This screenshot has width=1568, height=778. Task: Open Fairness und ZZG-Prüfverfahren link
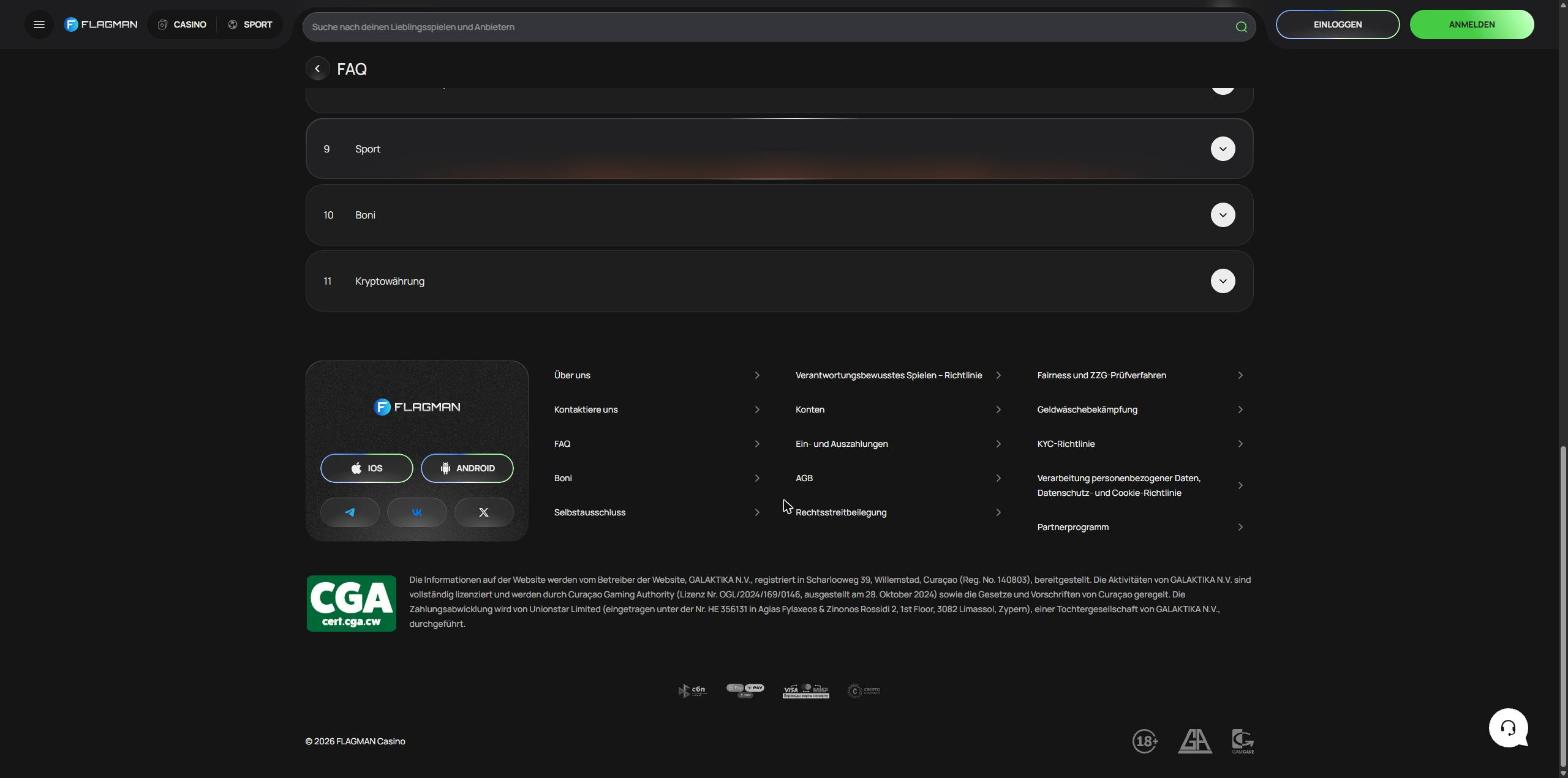[1141, 375]
